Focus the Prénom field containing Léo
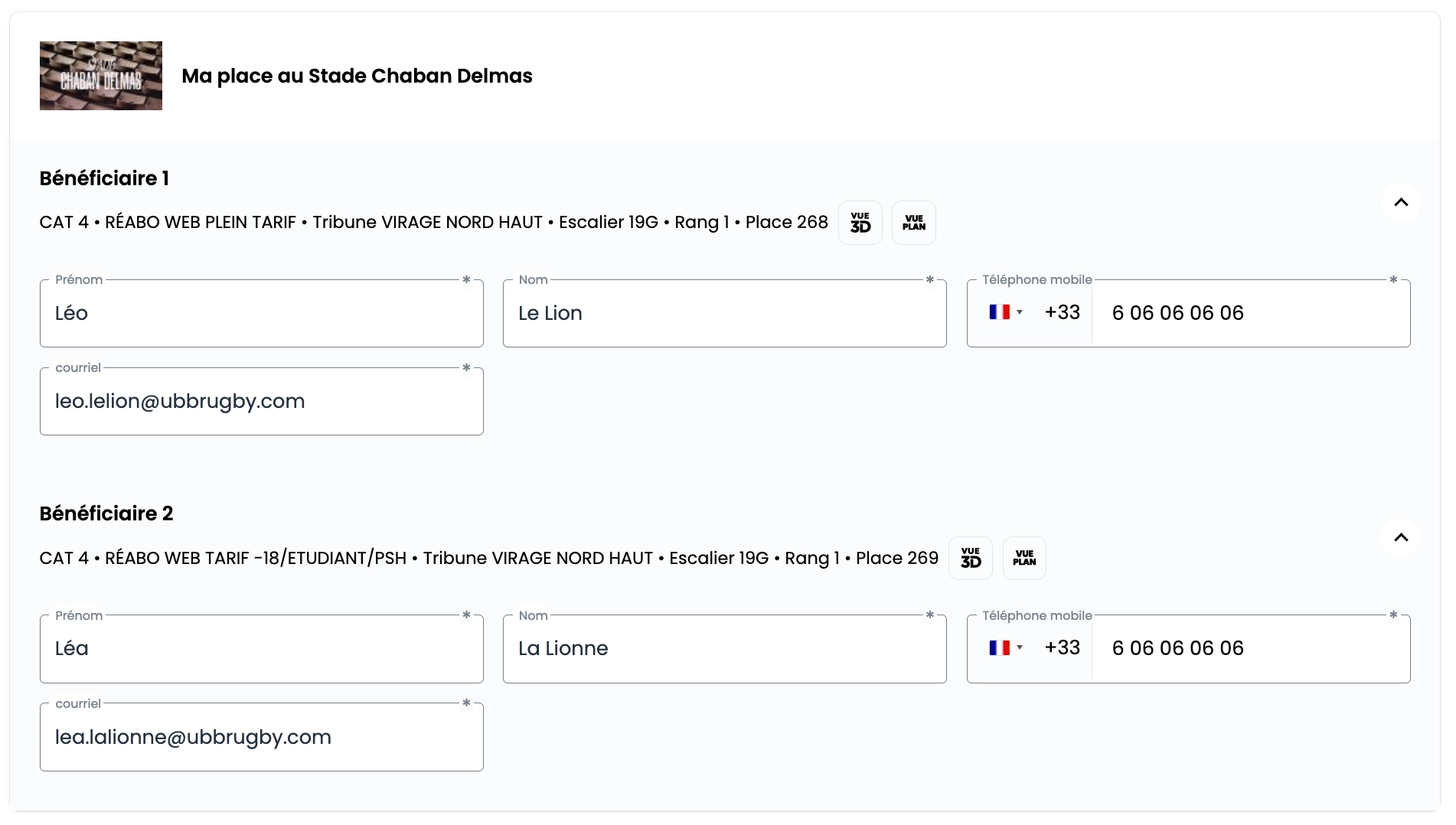Image resolution: width=1456 pixels, height=825 pixels. pyautogui.click(x=262, y=313)
